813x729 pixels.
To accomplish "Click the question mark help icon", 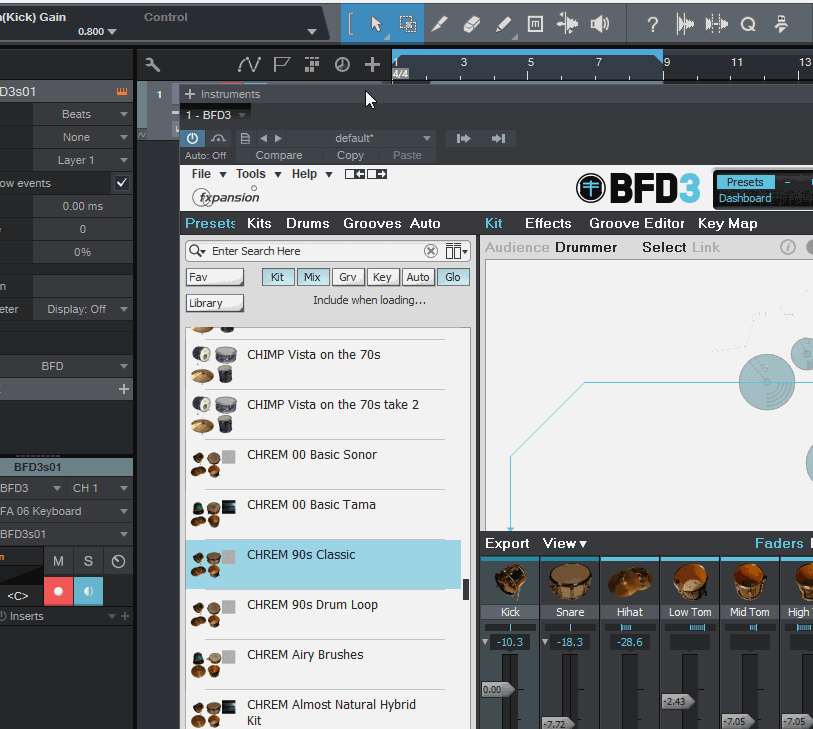I will [653, 24].
